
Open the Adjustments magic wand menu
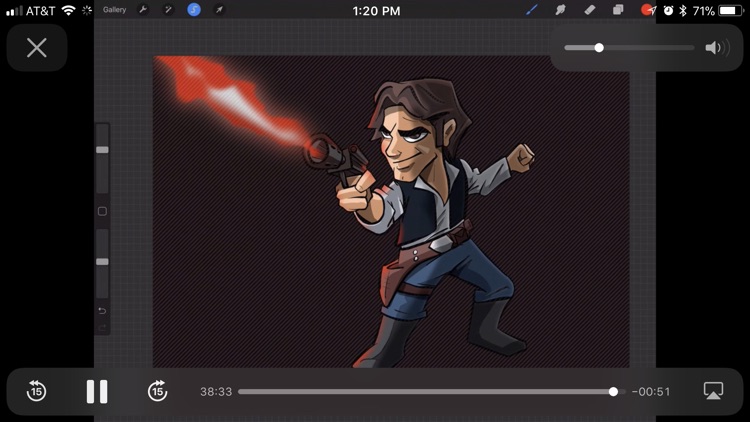click(x=168, y=10)
